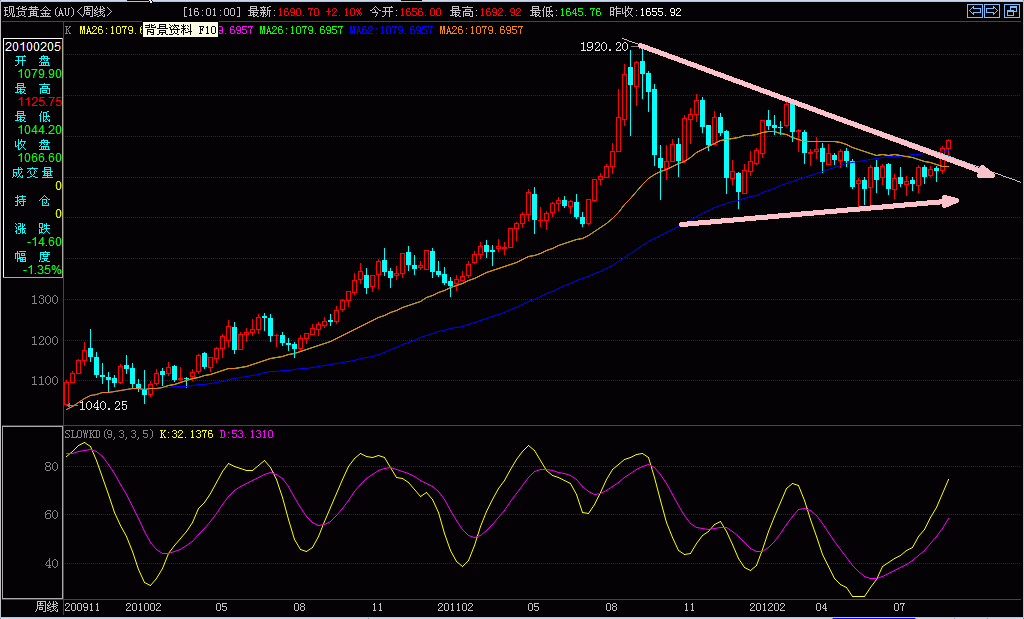The image size is (1024, 619).
Task: Select the yellow MA26 legend entry
Action: (x=110, y=30)
